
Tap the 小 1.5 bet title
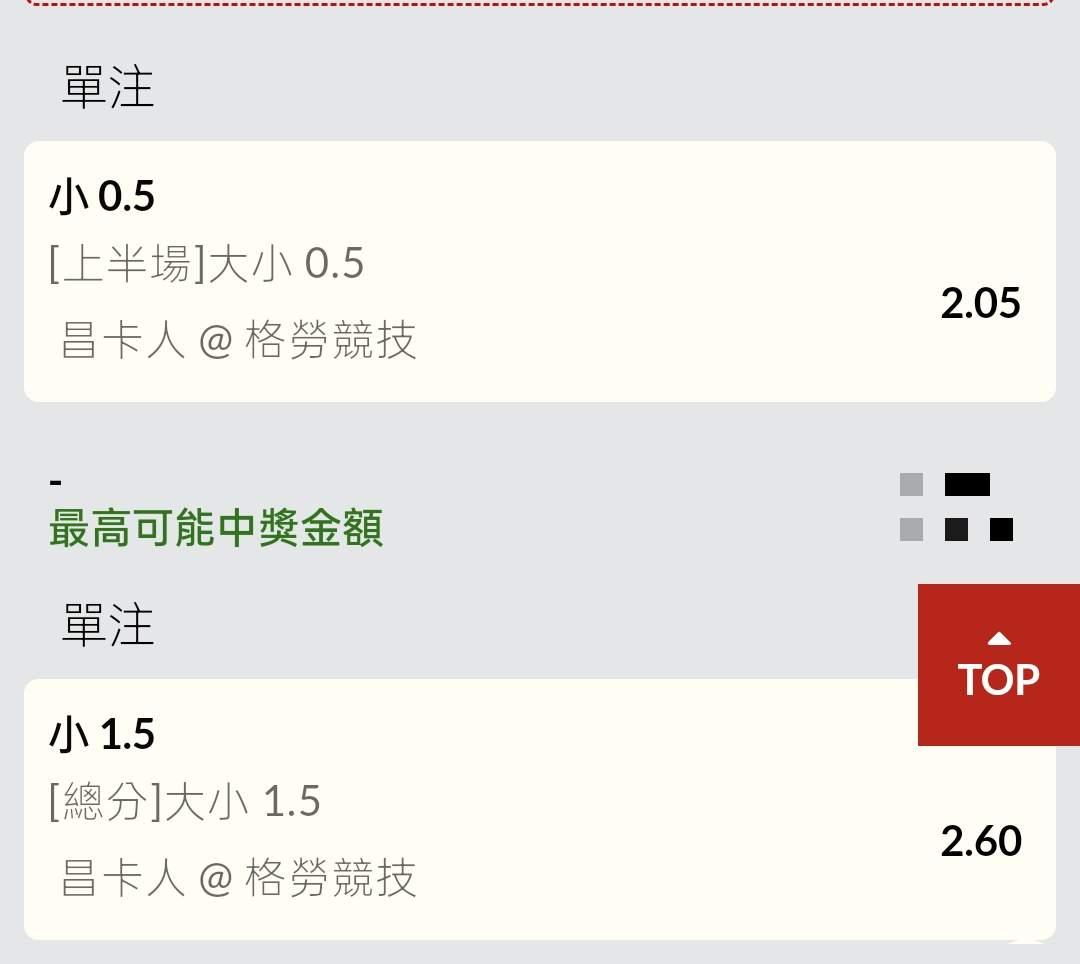[102, 735]
